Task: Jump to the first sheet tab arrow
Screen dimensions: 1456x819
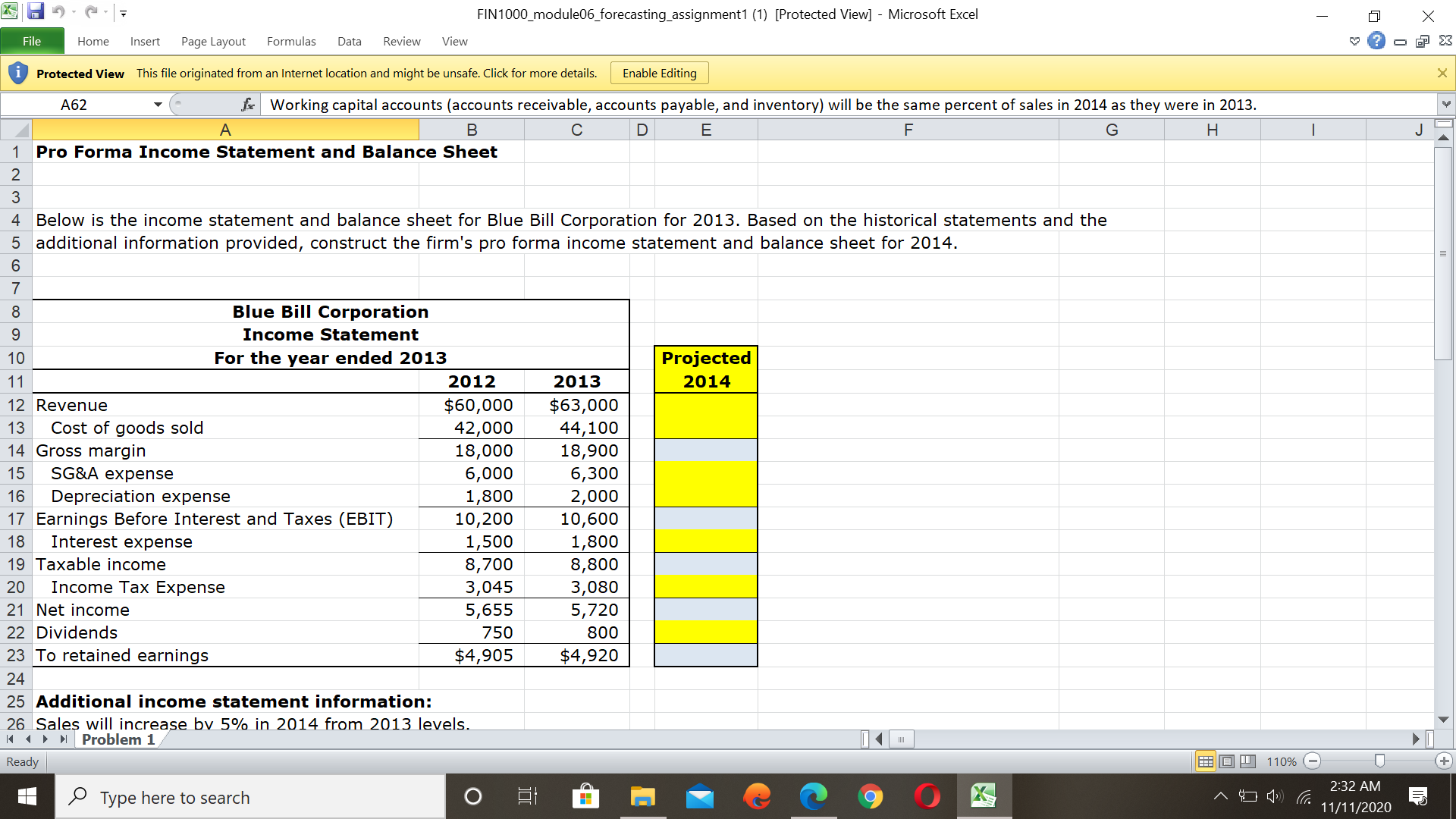Action: (x=10, y=739)
